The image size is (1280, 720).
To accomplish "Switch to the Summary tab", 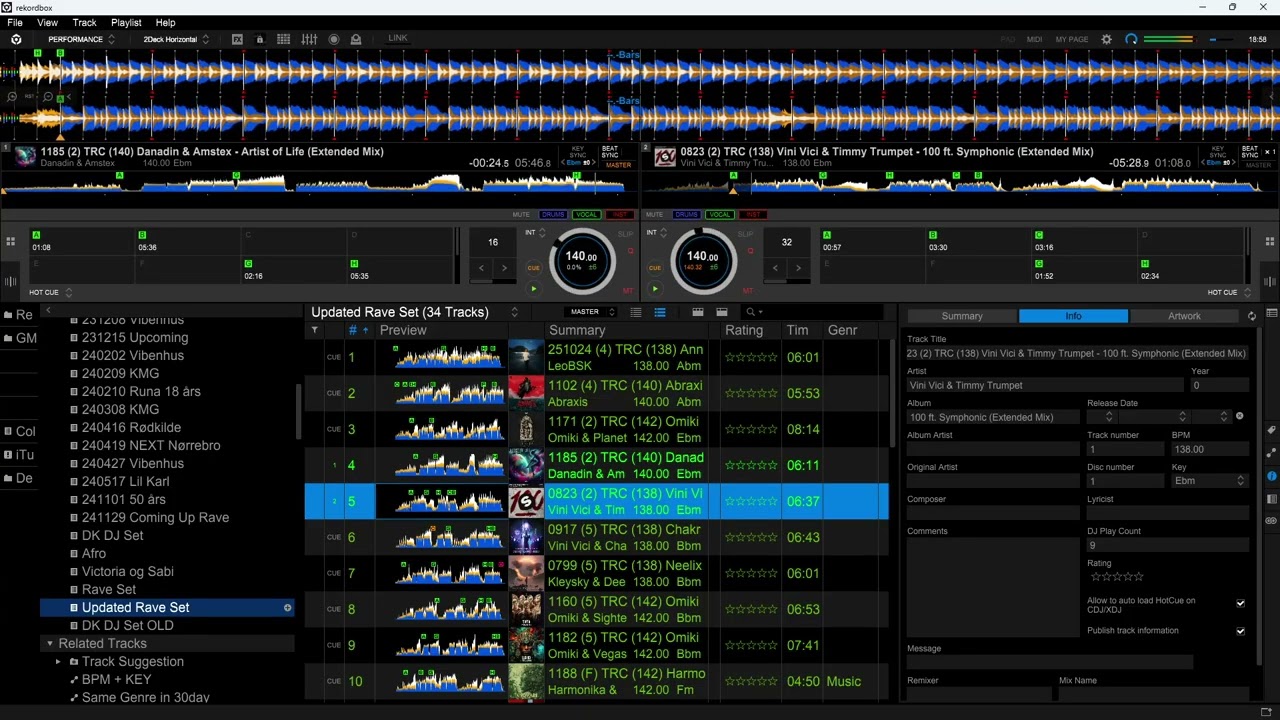I will point(962,316).
